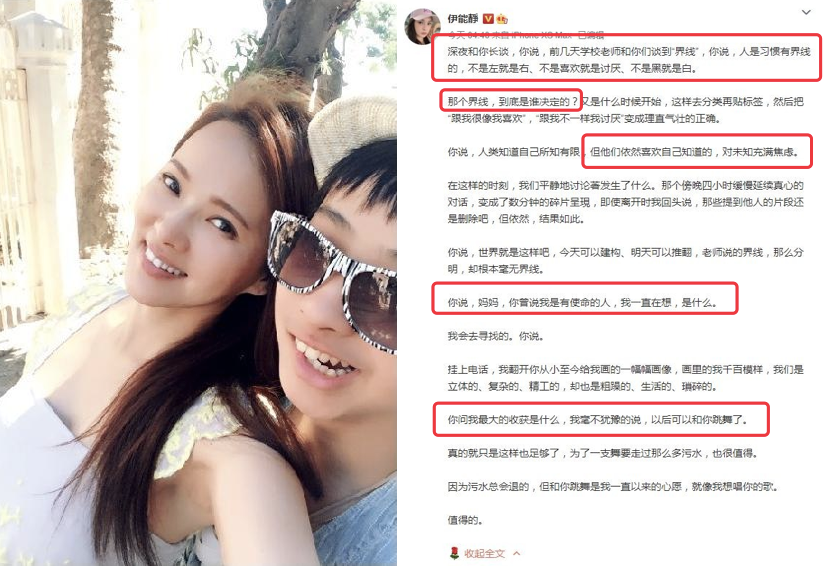This screenshot has width=825, height=567.
Task: Click the final line 值得的。
Action: (465, 520)
